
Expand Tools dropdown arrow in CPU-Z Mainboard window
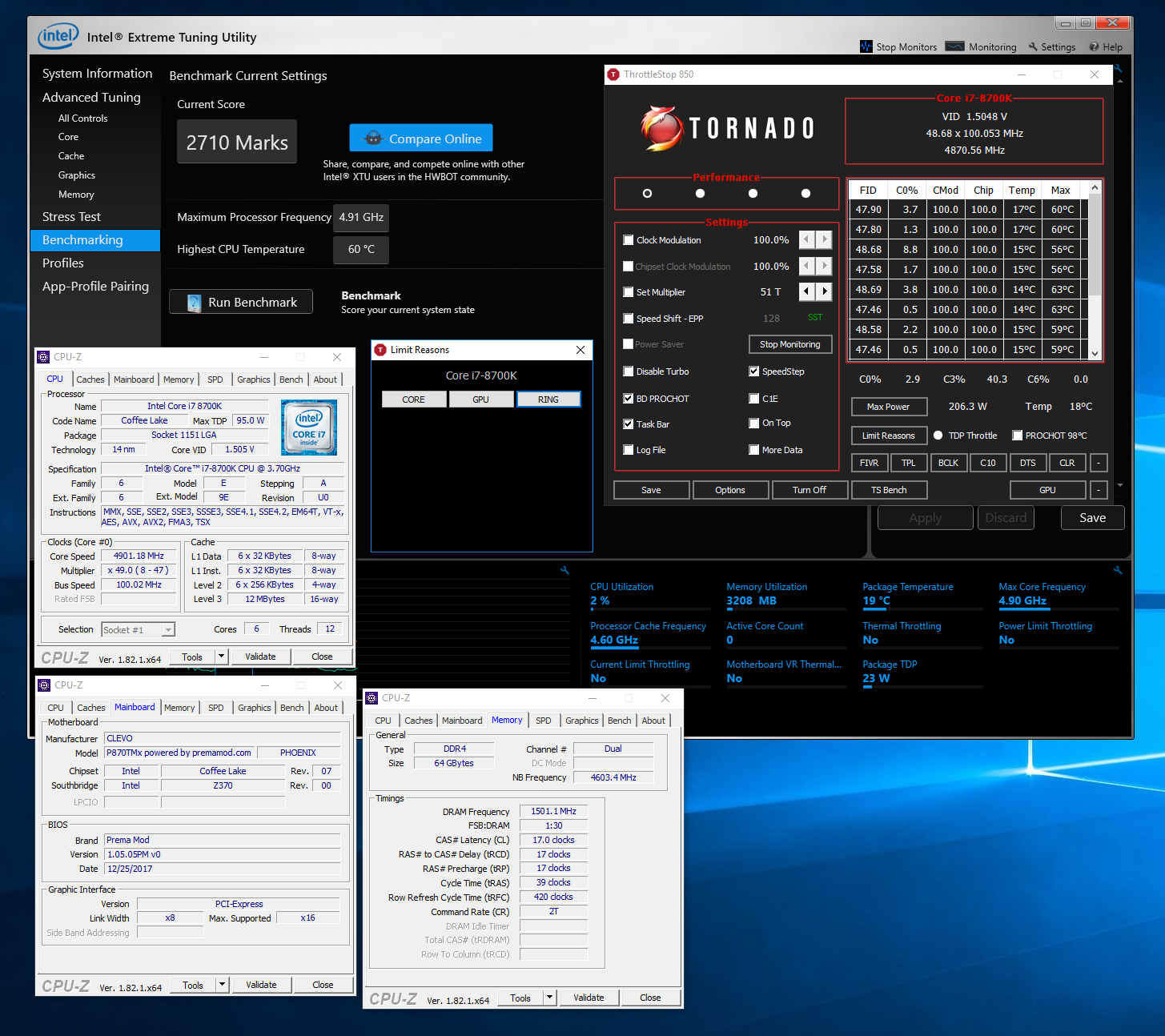(x=222, y=985)
